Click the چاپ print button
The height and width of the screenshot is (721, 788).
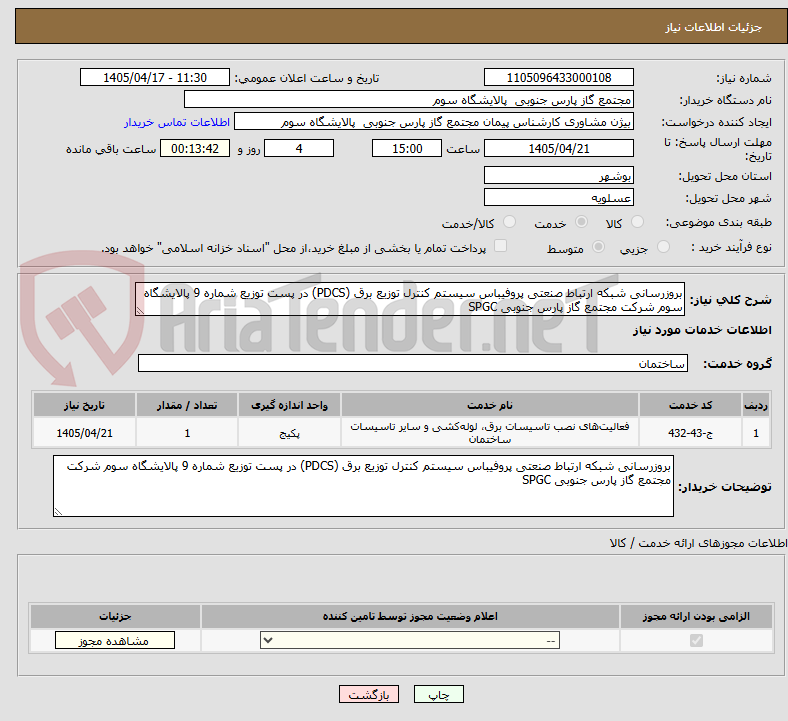coord(439,694)
